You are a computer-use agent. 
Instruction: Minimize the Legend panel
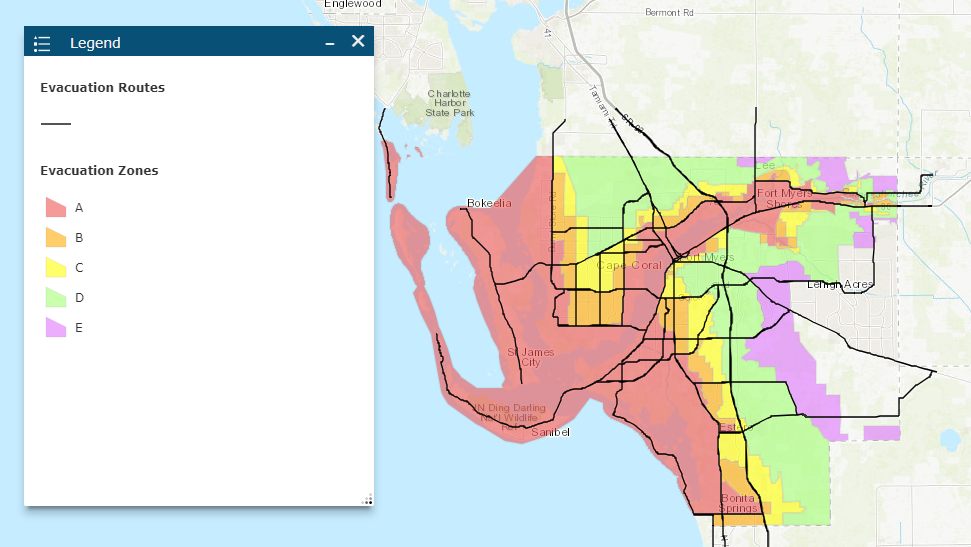tap(329, 43)
